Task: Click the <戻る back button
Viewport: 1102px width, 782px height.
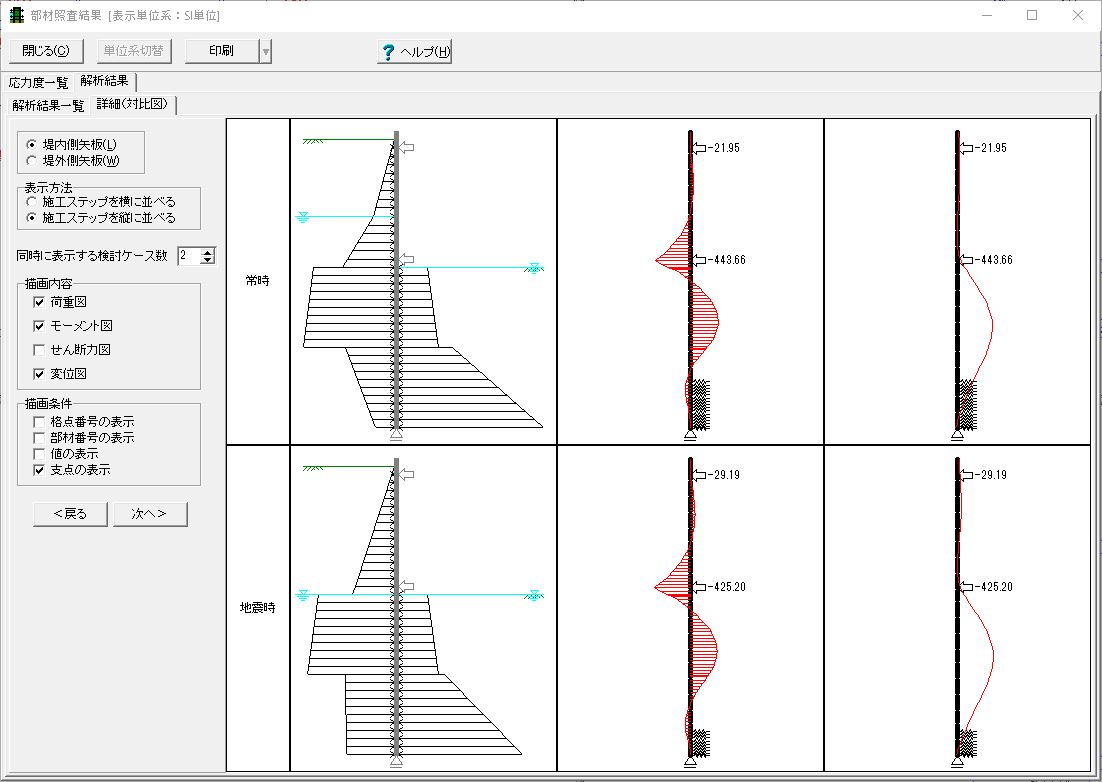Action: (70, 514)
